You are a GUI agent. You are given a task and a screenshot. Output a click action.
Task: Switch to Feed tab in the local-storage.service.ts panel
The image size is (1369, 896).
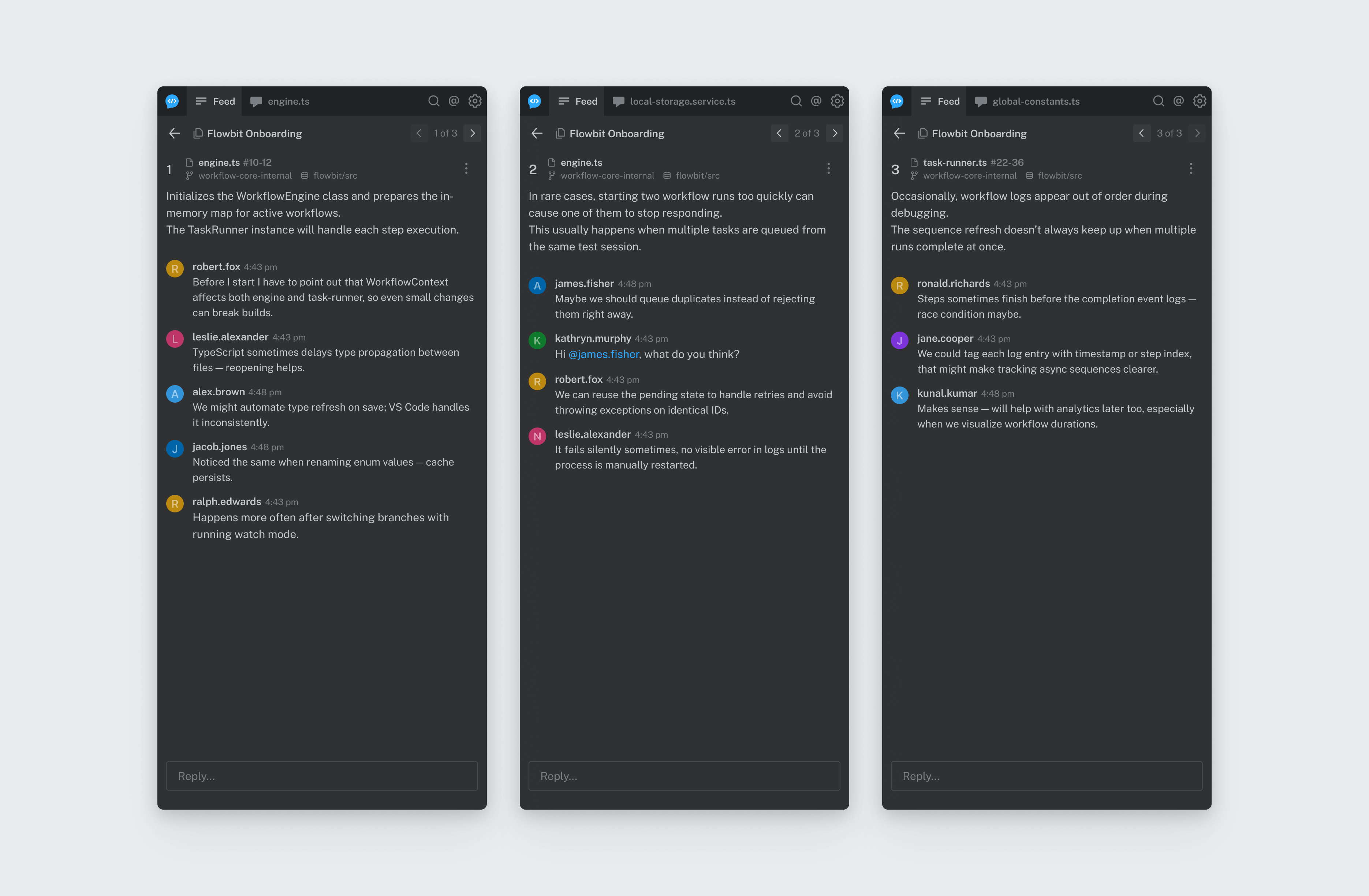tap(578, 101)
